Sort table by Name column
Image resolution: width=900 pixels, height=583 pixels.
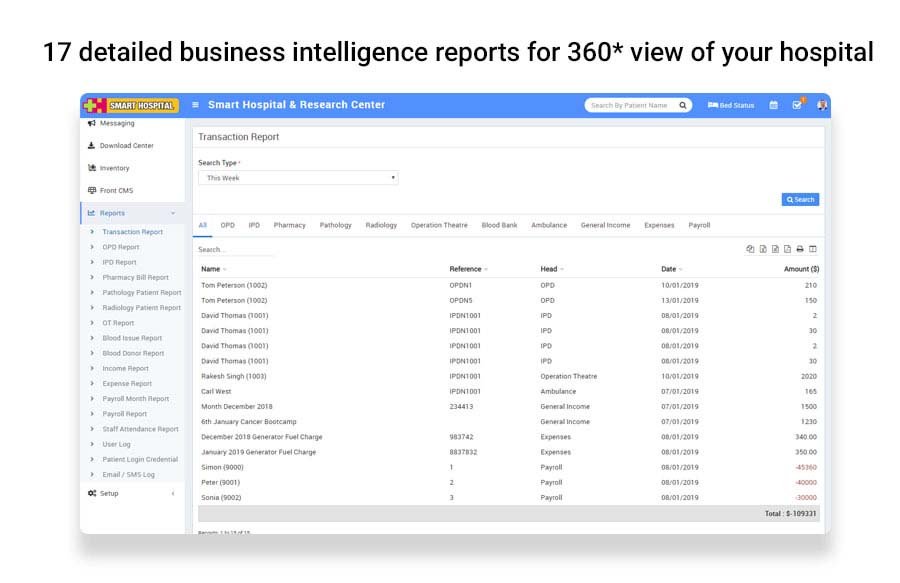[213, 269]
